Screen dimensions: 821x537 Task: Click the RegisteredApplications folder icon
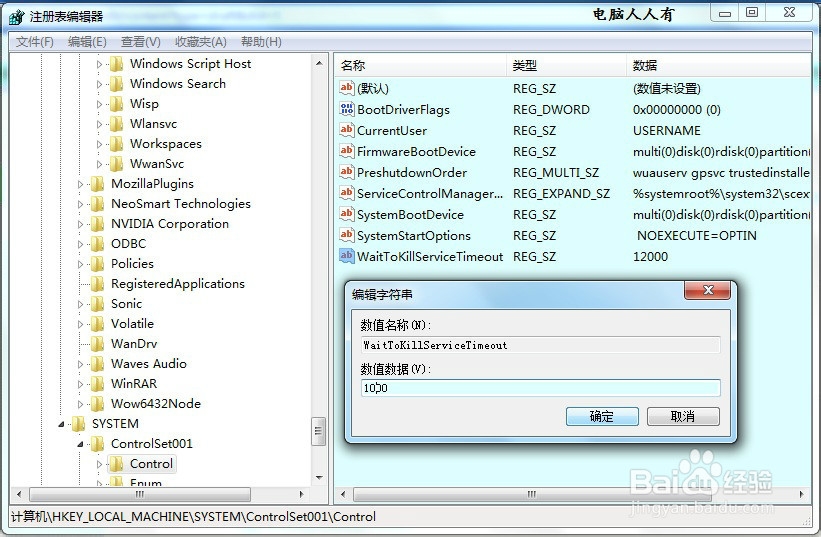click(x=97, y=284)
